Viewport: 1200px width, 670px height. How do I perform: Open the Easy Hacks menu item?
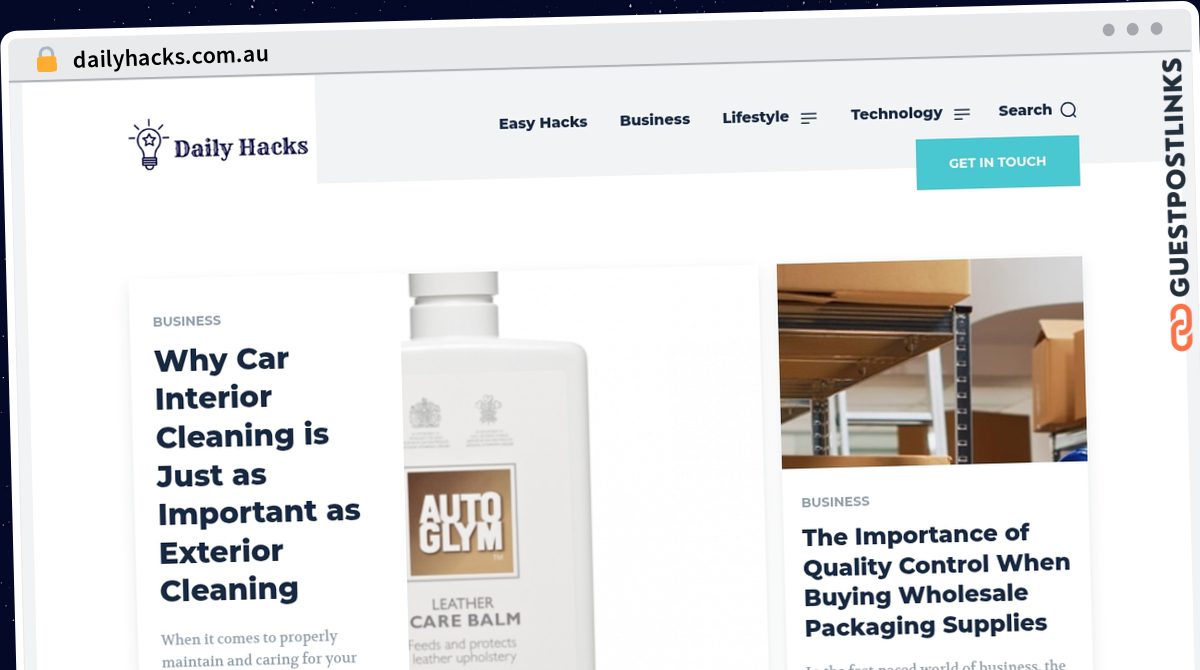543,123
